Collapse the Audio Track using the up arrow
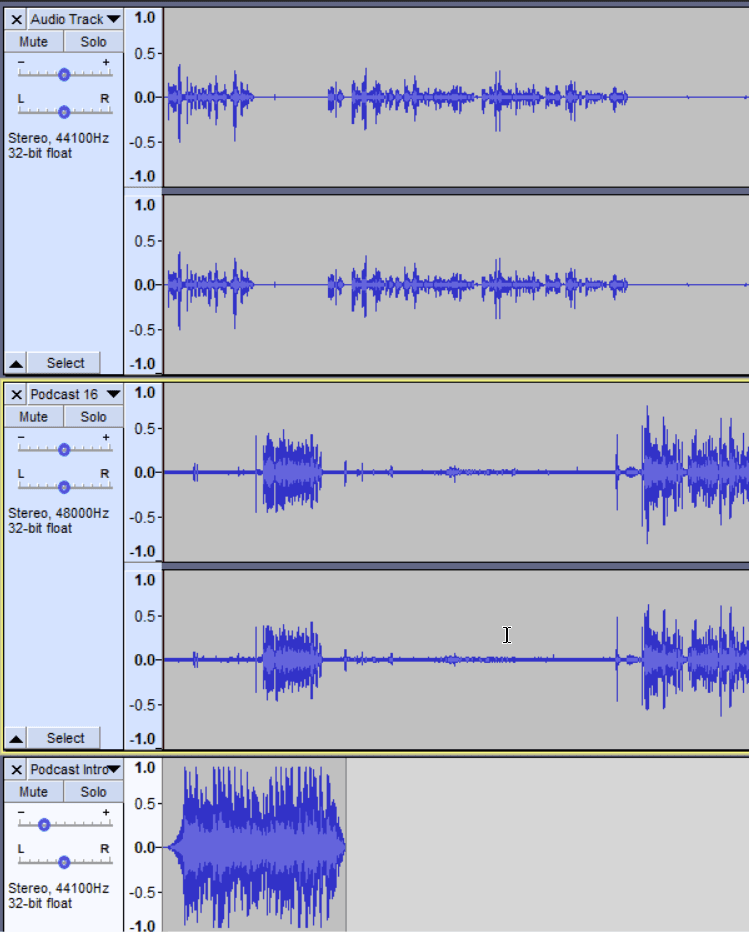The height and width of the screenshot is (932, 749). [16, 363]
